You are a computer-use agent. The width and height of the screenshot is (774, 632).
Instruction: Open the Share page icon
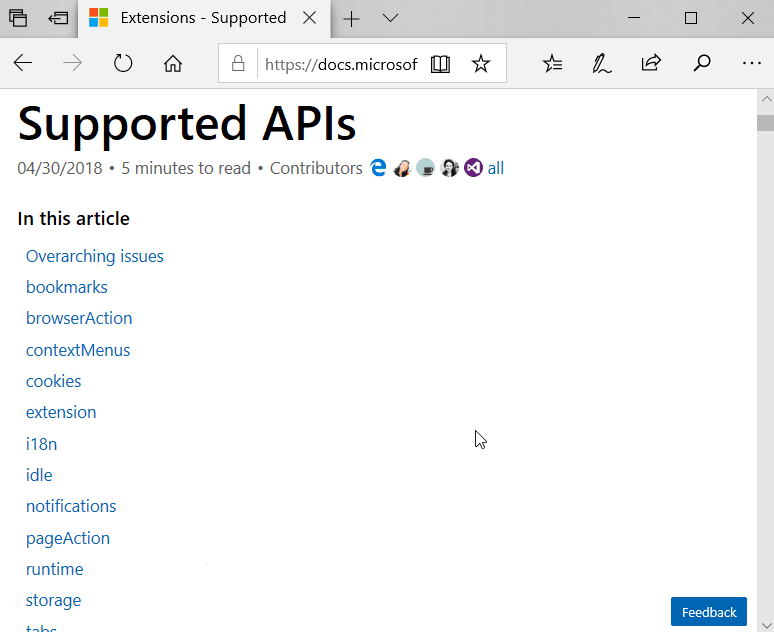click(651, 64)
